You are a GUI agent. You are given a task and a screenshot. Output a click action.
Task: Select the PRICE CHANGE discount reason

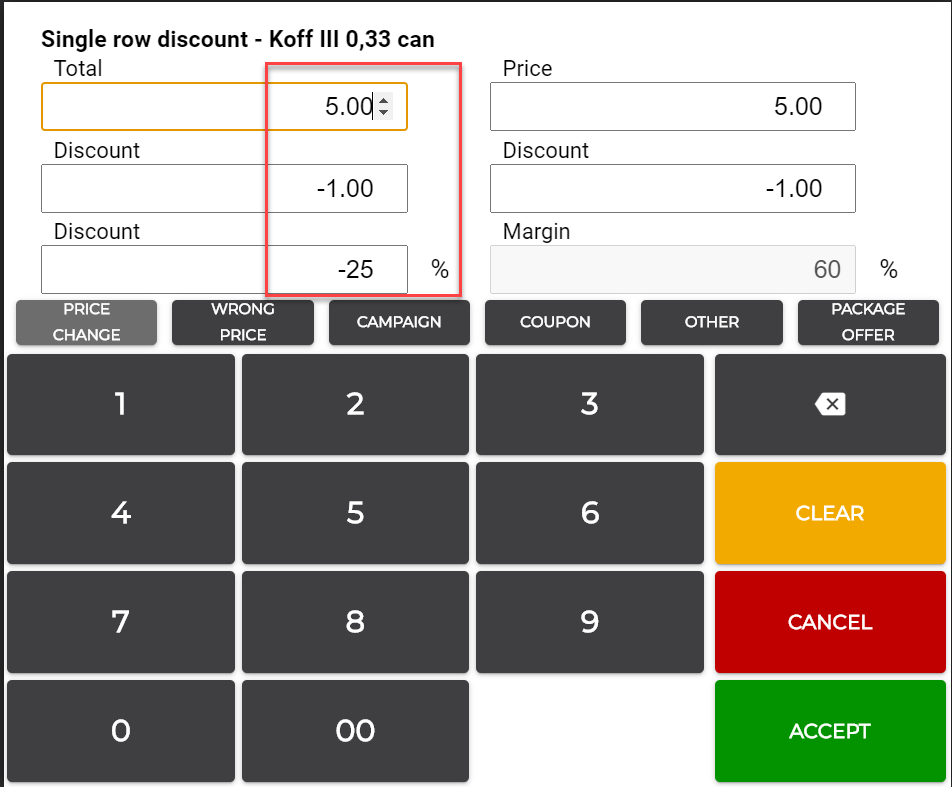pos(86,322)
